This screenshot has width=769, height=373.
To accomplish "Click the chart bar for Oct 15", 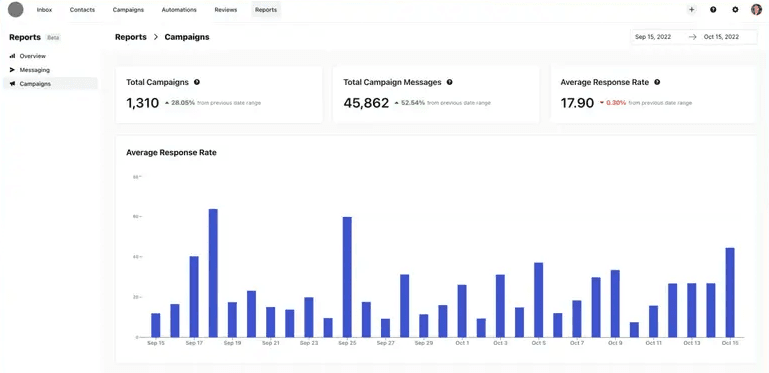I will pos(730,293).
